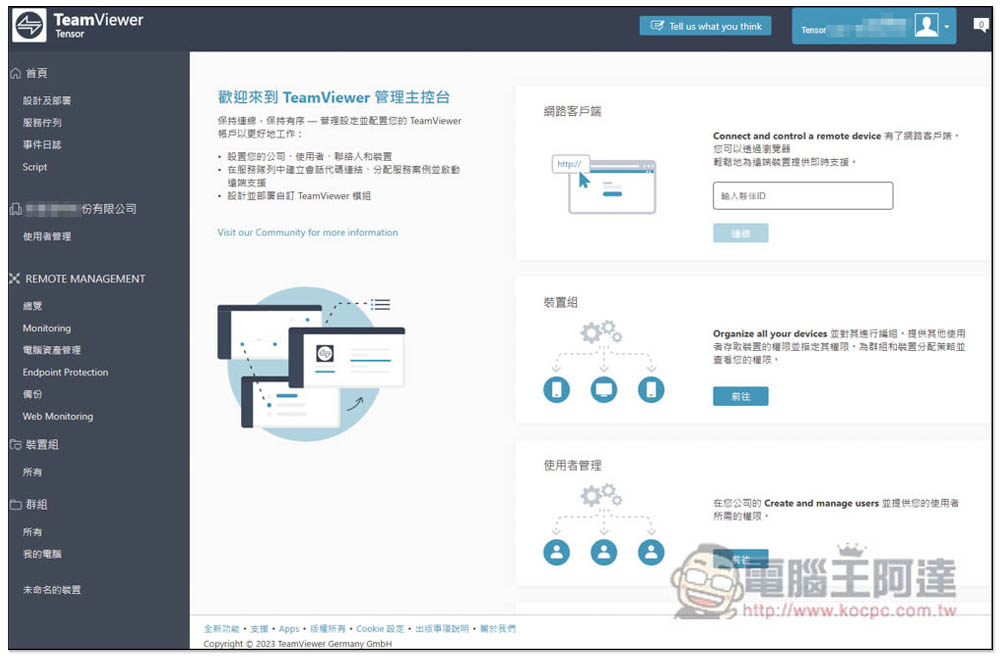Click the welcome heading 歡迎來到 TeamViewer 管理主控台
This screenshot has height=657, width=1000.
334,97
